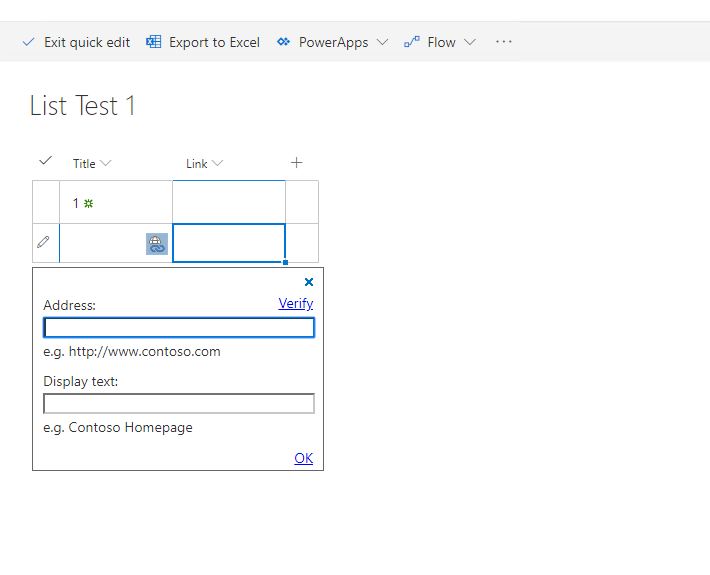
Task: Click the Address label
Action: click(x=70, y=305)
